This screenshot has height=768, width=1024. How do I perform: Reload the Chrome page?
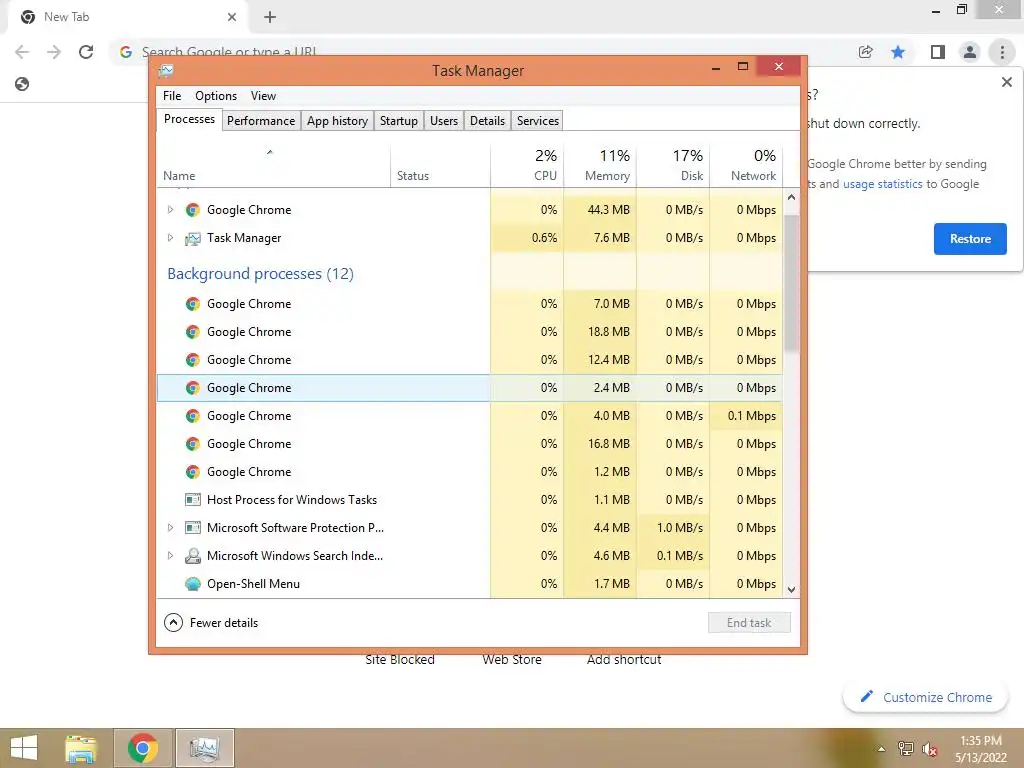coord(86,52)
